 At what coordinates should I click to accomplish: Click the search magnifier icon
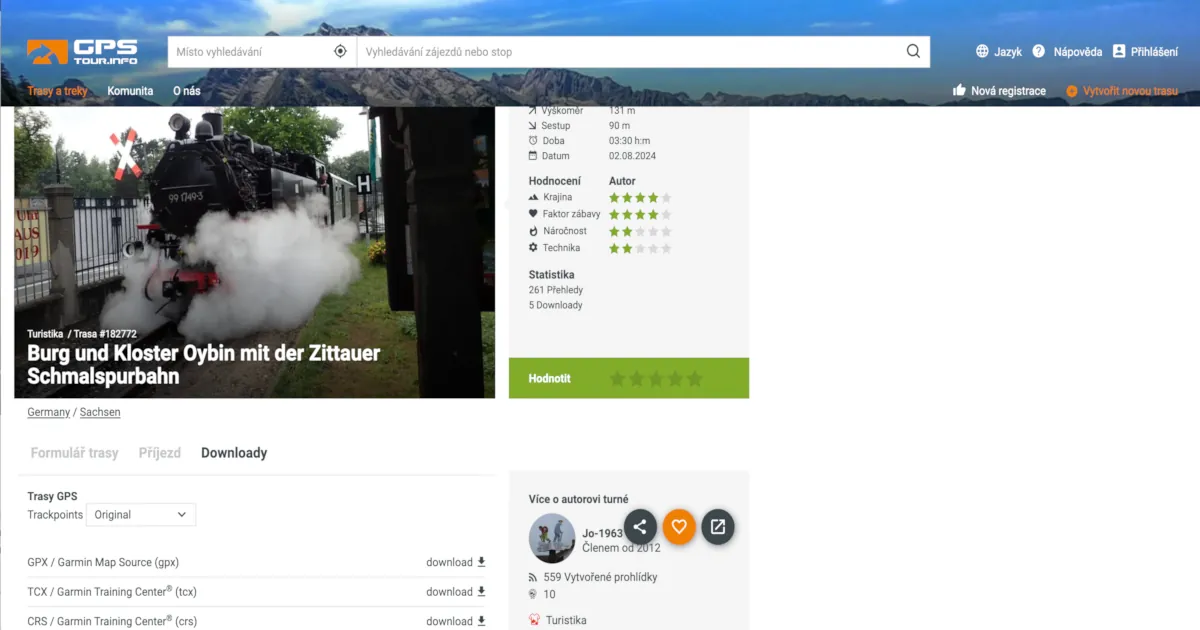click(x=912, y=51)
